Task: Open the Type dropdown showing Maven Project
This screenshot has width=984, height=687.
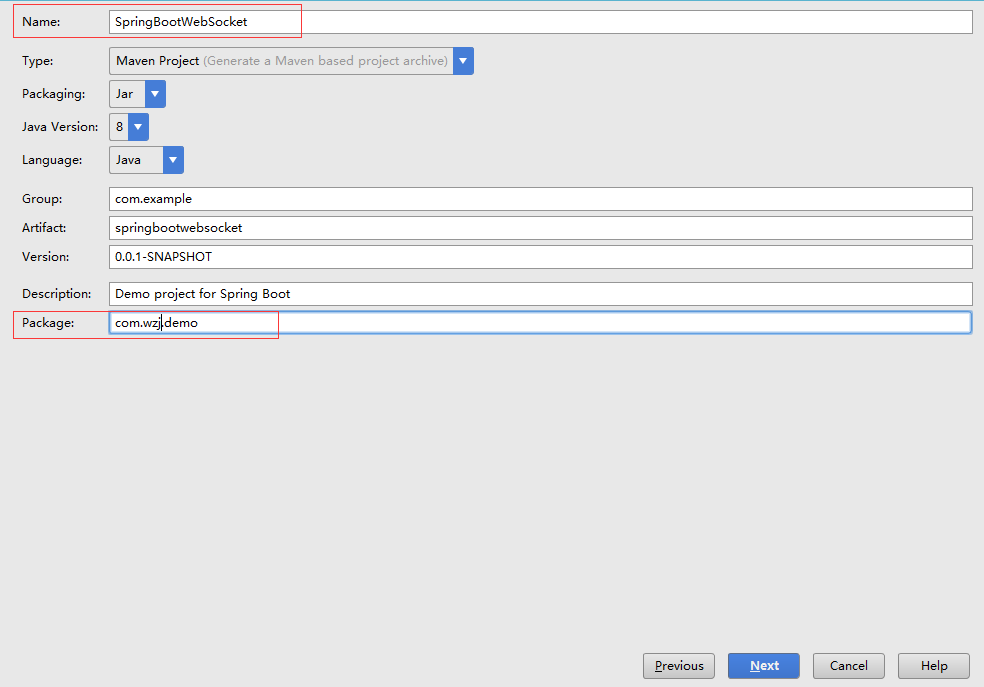Action: pyautogui.click(x=291, y=61)
